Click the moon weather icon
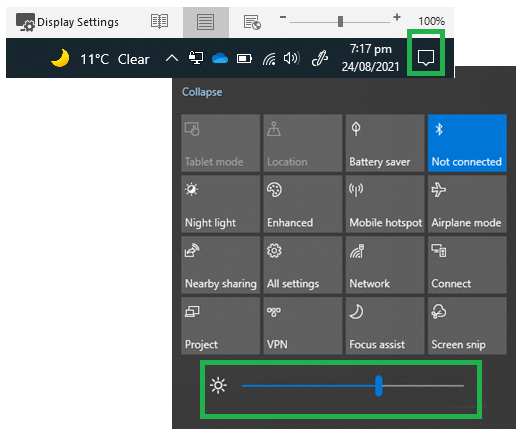 (60, 58)
